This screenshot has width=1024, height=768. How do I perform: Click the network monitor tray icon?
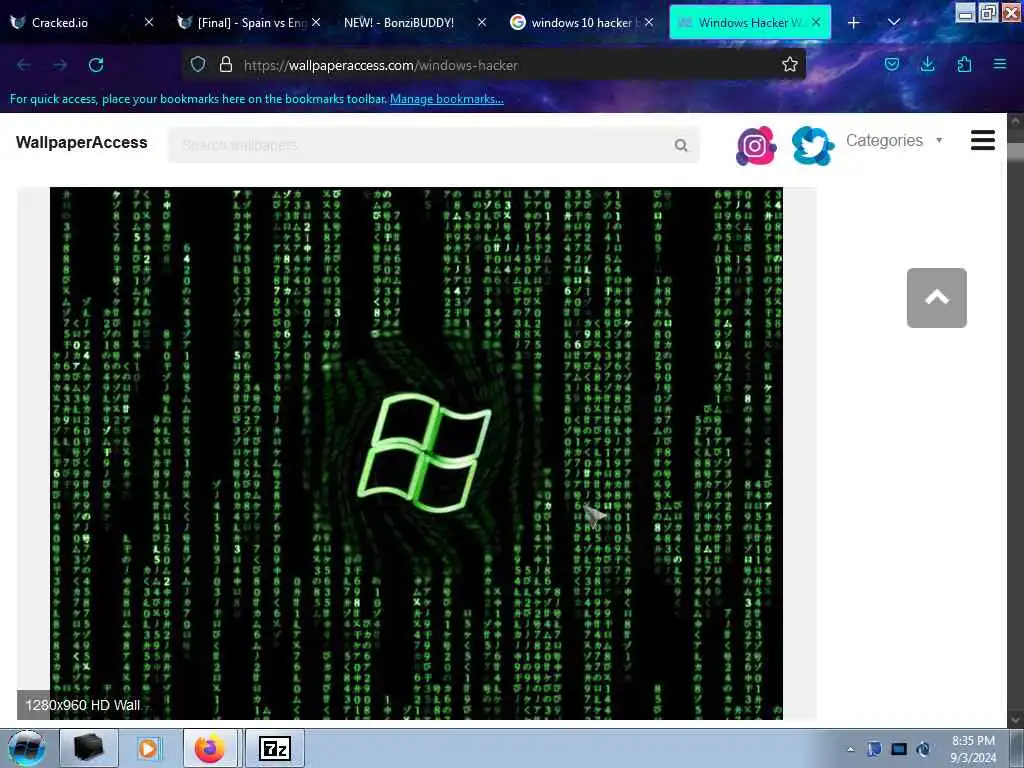coord(899,749)
